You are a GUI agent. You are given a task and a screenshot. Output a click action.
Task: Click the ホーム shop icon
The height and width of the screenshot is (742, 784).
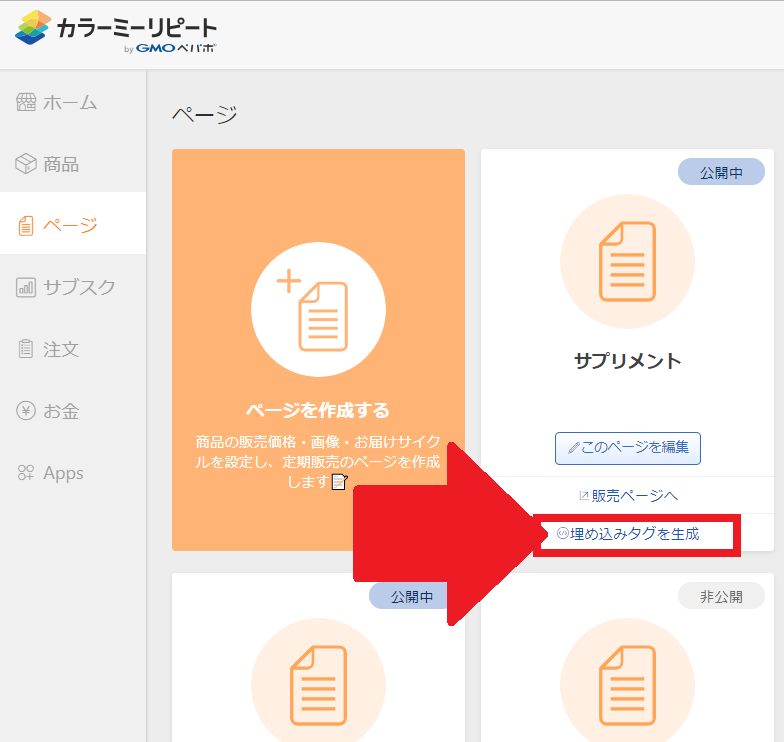tap(26, 102)
